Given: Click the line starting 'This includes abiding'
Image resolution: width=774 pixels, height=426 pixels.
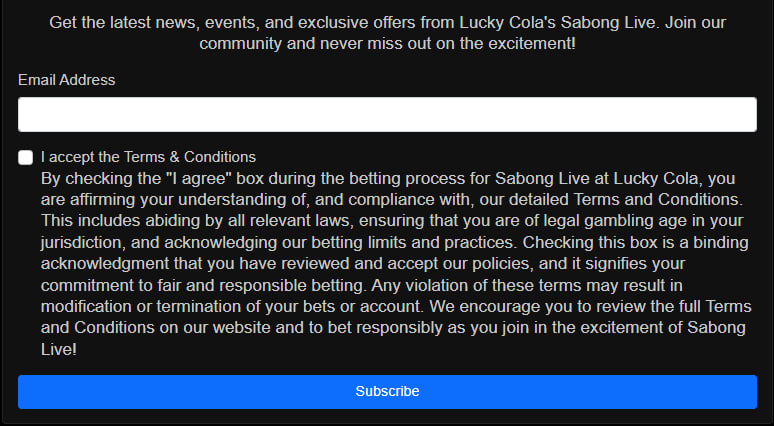Looking at the screenshot, I should click(392, 221).
